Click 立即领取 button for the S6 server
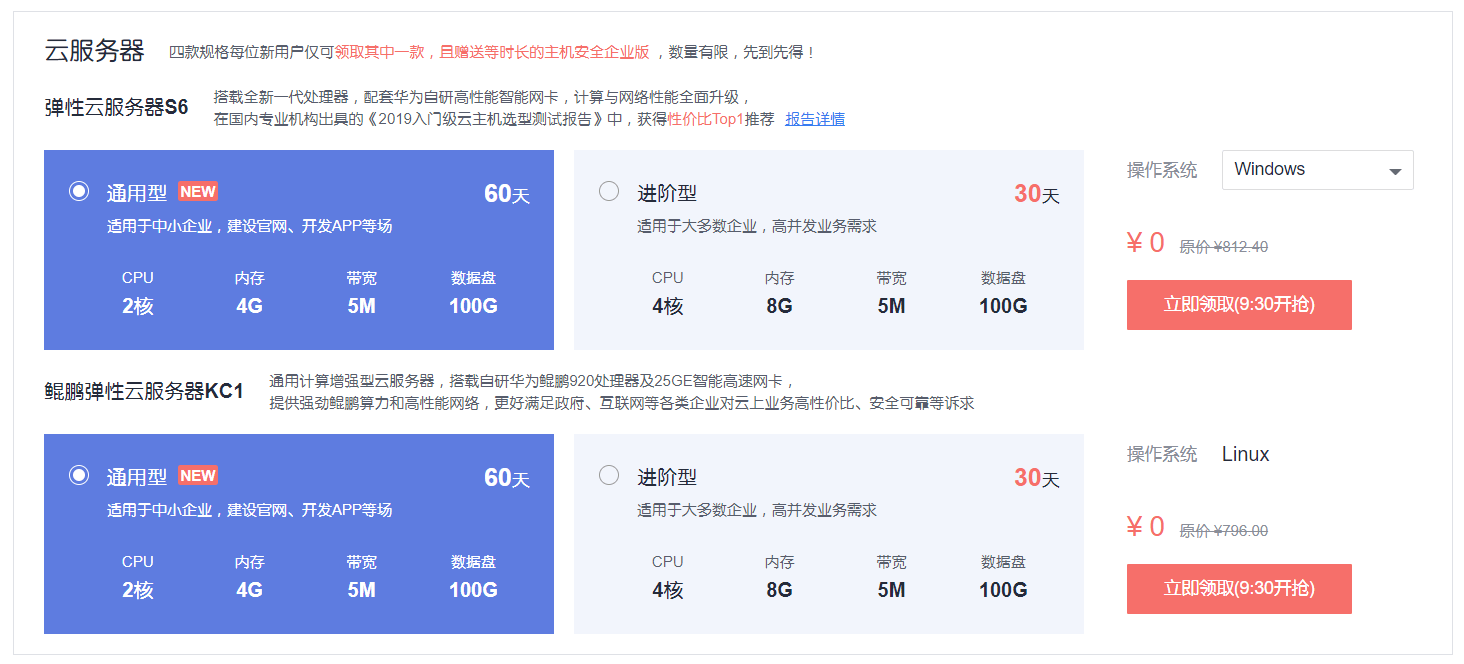Screen dimensions: 1464x664 (x=1239, y=305)
